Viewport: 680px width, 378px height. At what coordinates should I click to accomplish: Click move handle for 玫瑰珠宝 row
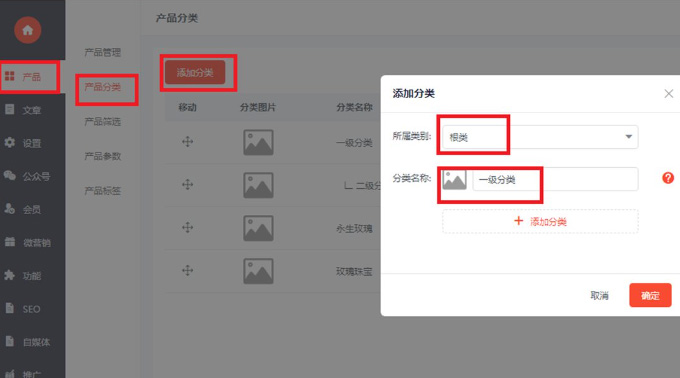187,271
